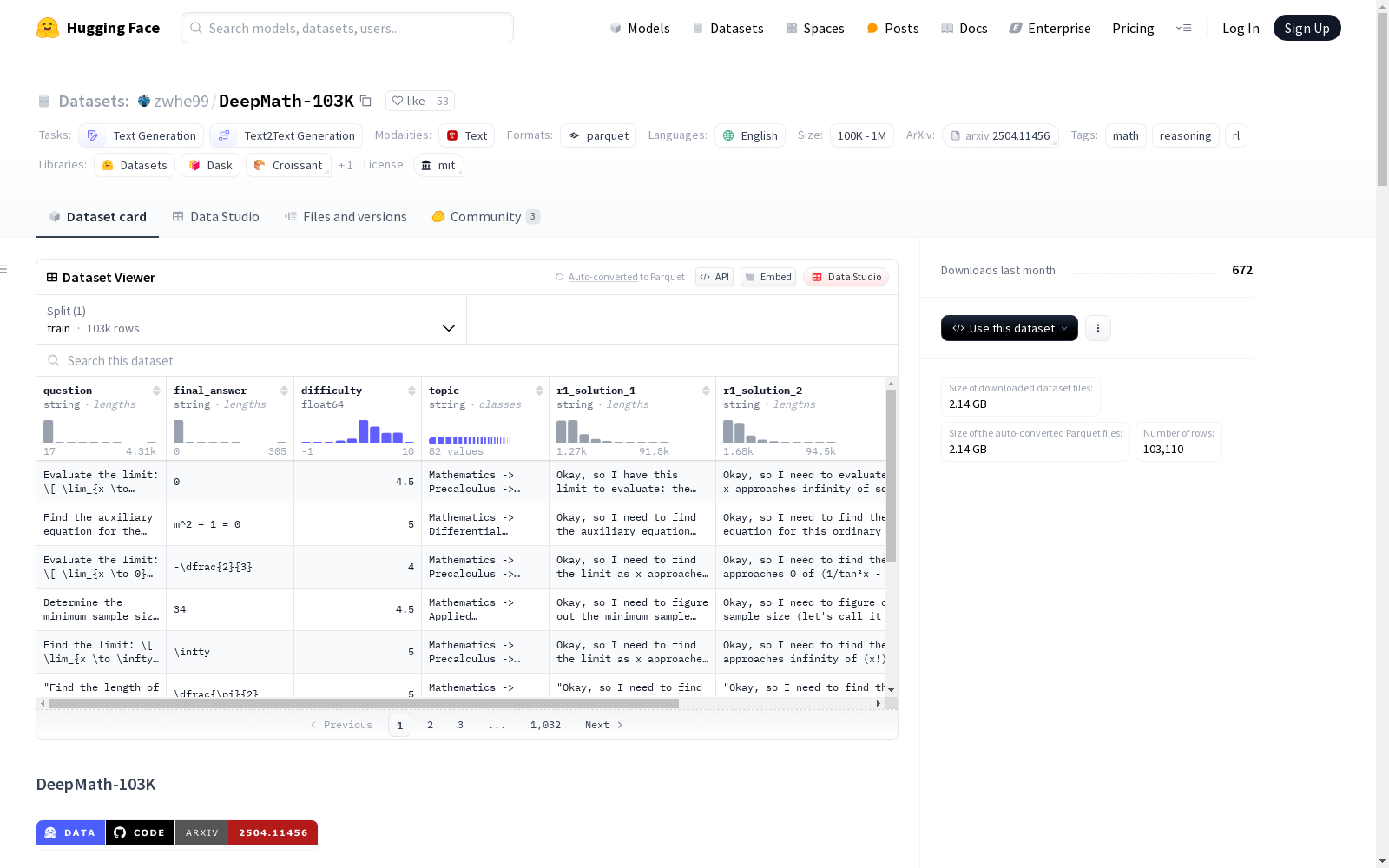The width and height of the screenshot is (1389, 868).
Task: Click the table's horizontal scrollbar thumb
Action: tap(364, 704)
